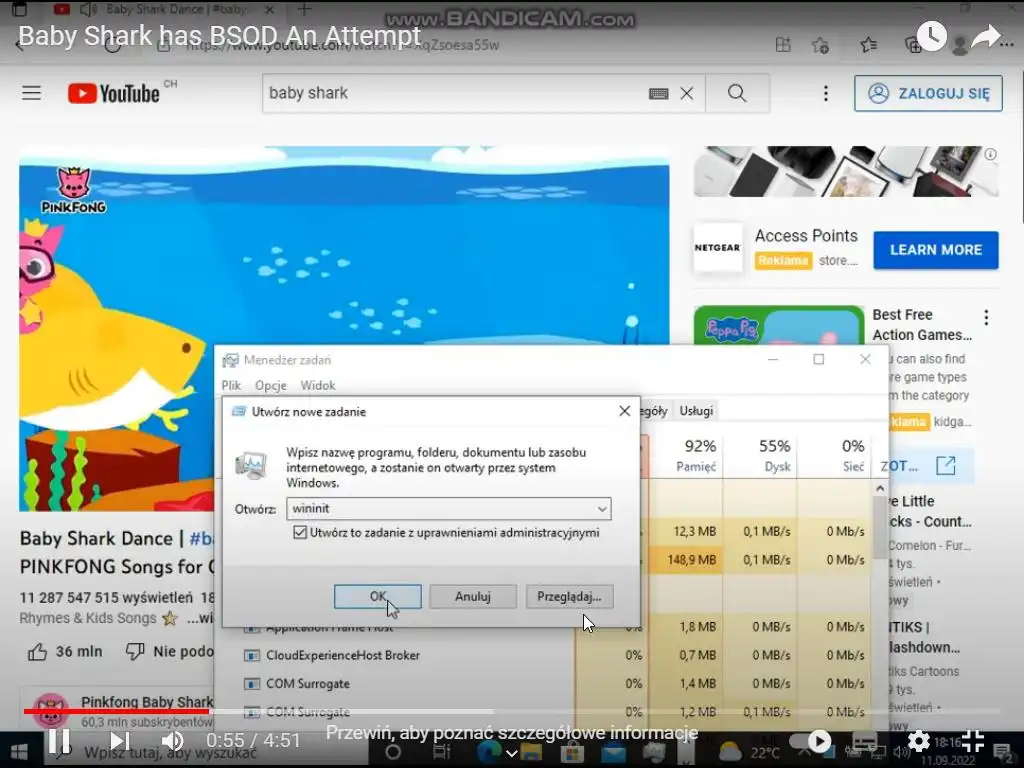The height and width of the screenshot is (768, 1024).
Task: Open a new browser tab with the plus icon
Action: coord(304,9)
